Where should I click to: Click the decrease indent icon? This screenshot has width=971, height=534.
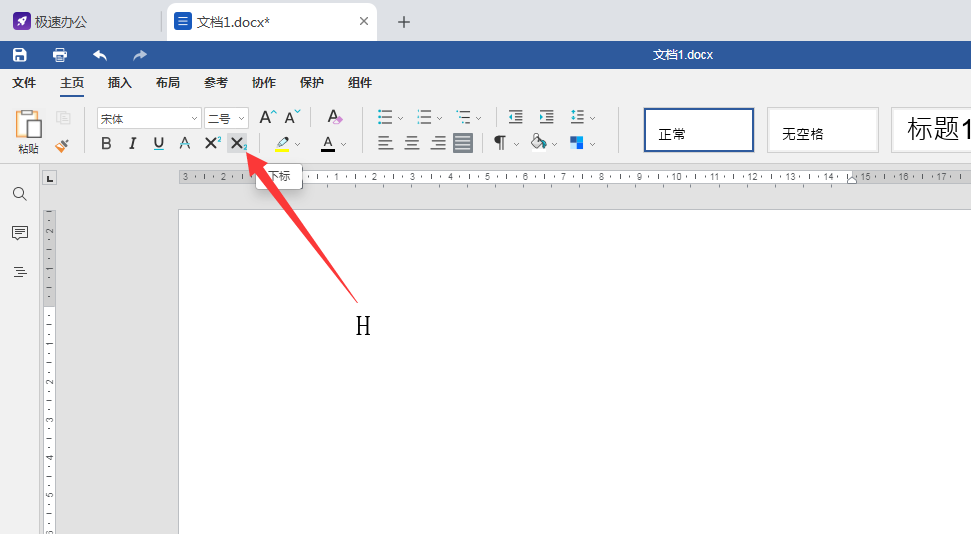coord(515,117)
